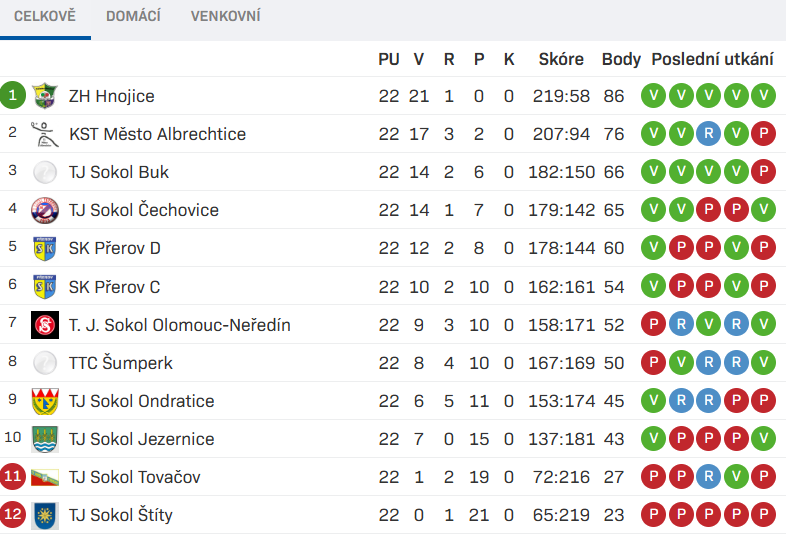Click the Body column header
Image resolution: width=786 pixels, height=545 pixels.
(x=621, y=59)
